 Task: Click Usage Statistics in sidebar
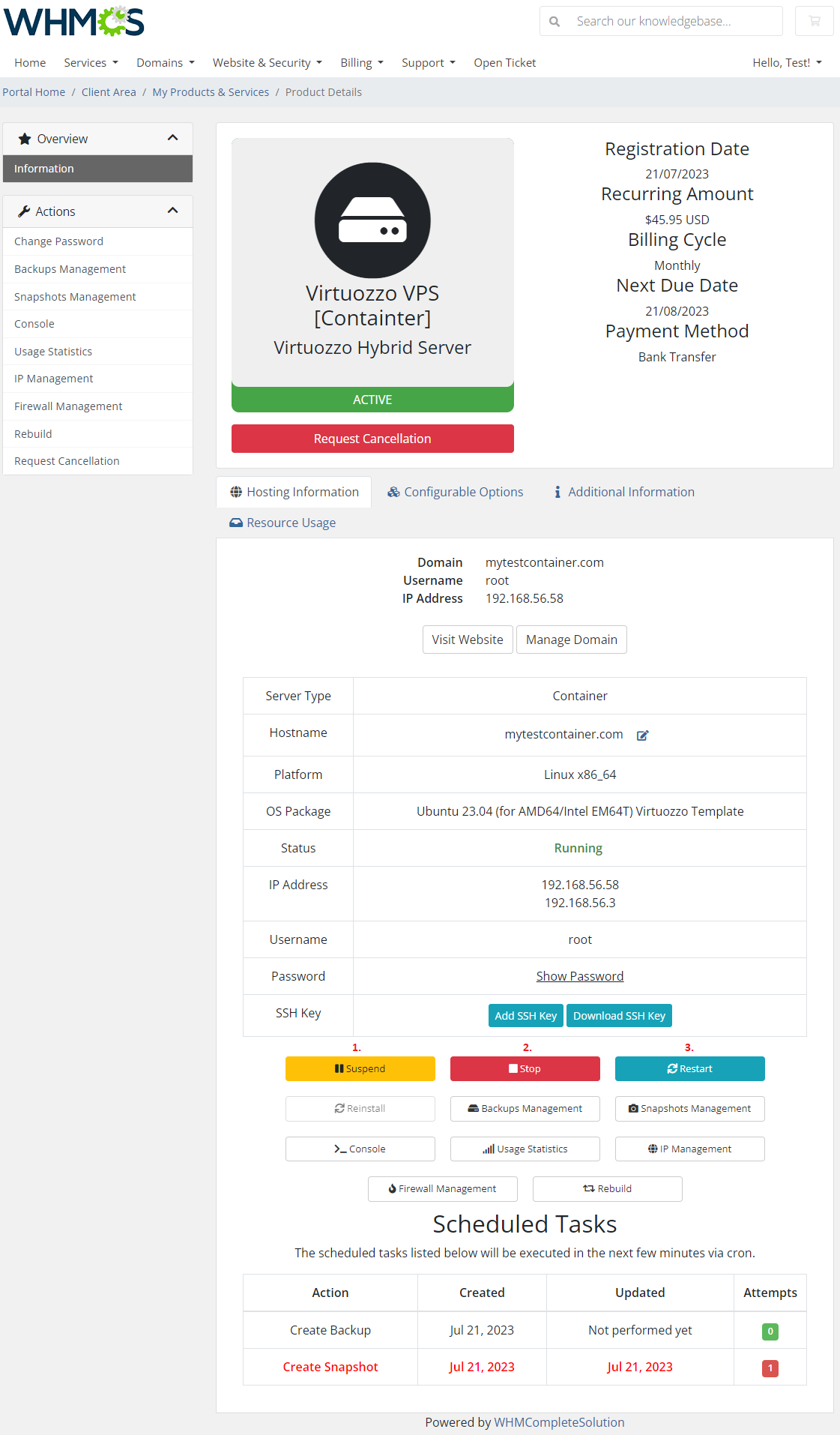point(97,352)
